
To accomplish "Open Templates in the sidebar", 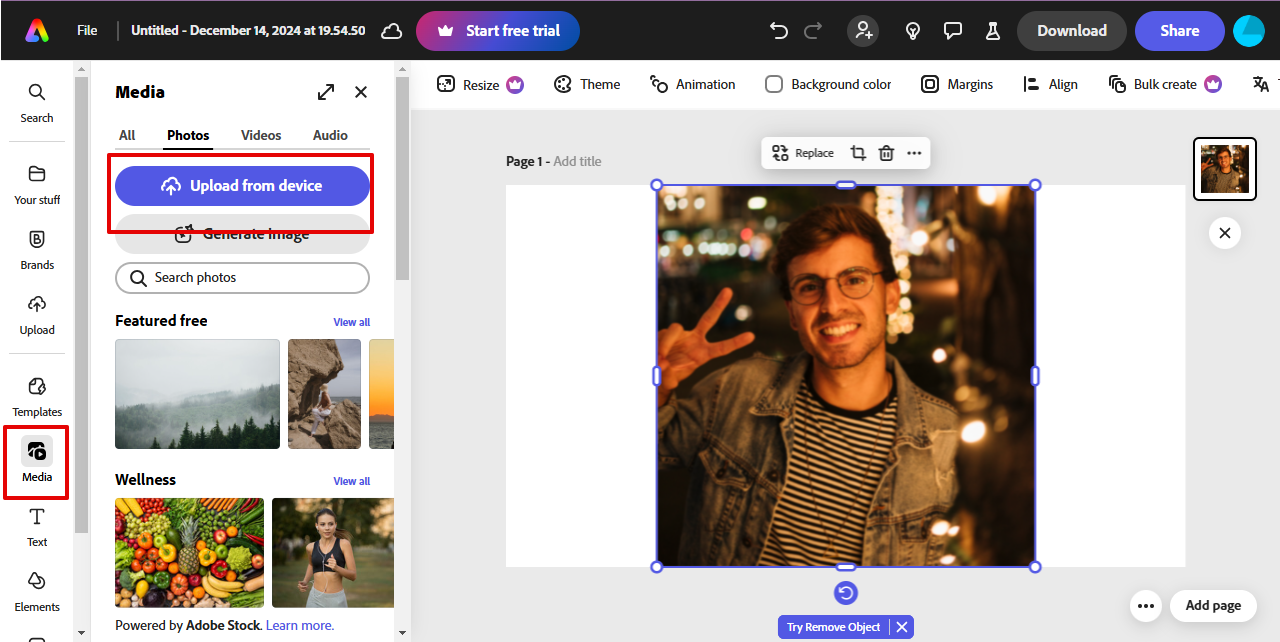I will 37,397.
